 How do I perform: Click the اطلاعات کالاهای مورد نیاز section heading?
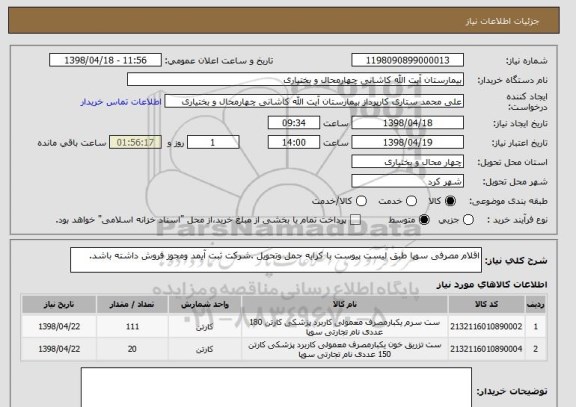(492, 285)
